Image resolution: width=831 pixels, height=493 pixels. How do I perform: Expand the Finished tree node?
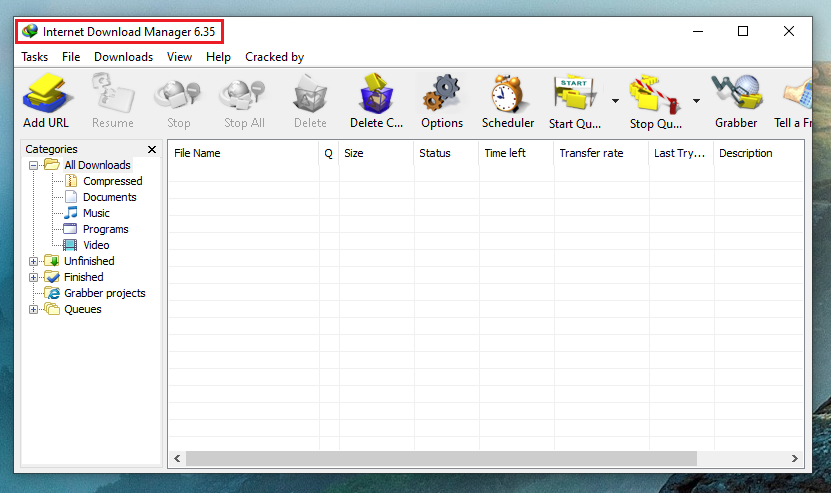[33, 277]
